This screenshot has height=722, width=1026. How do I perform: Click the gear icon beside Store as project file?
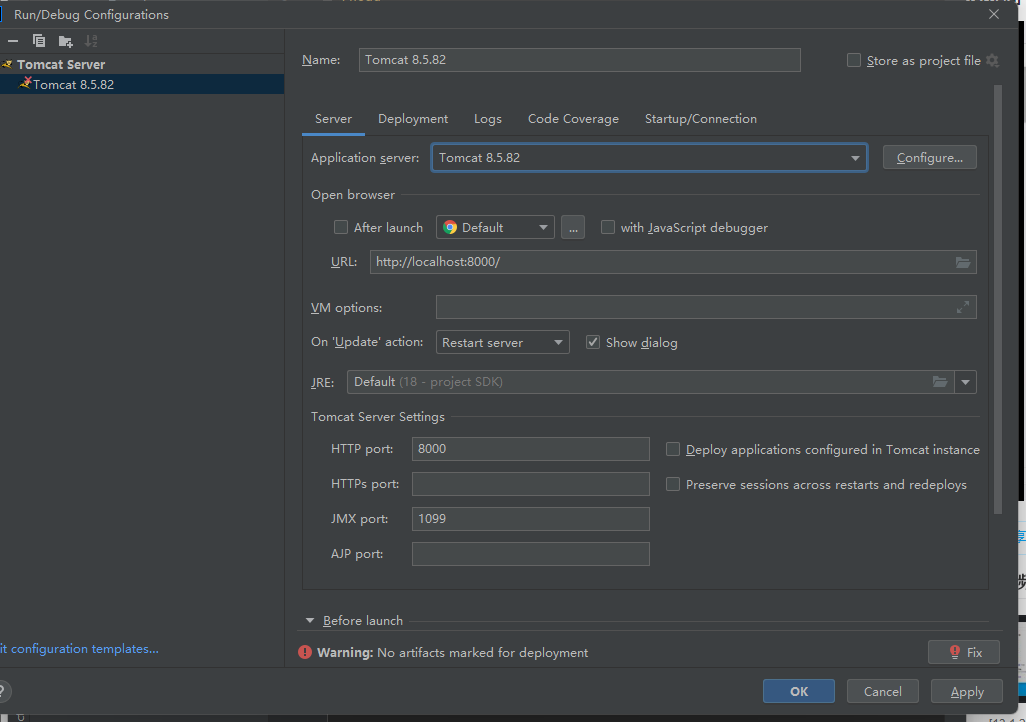[992, 61]
